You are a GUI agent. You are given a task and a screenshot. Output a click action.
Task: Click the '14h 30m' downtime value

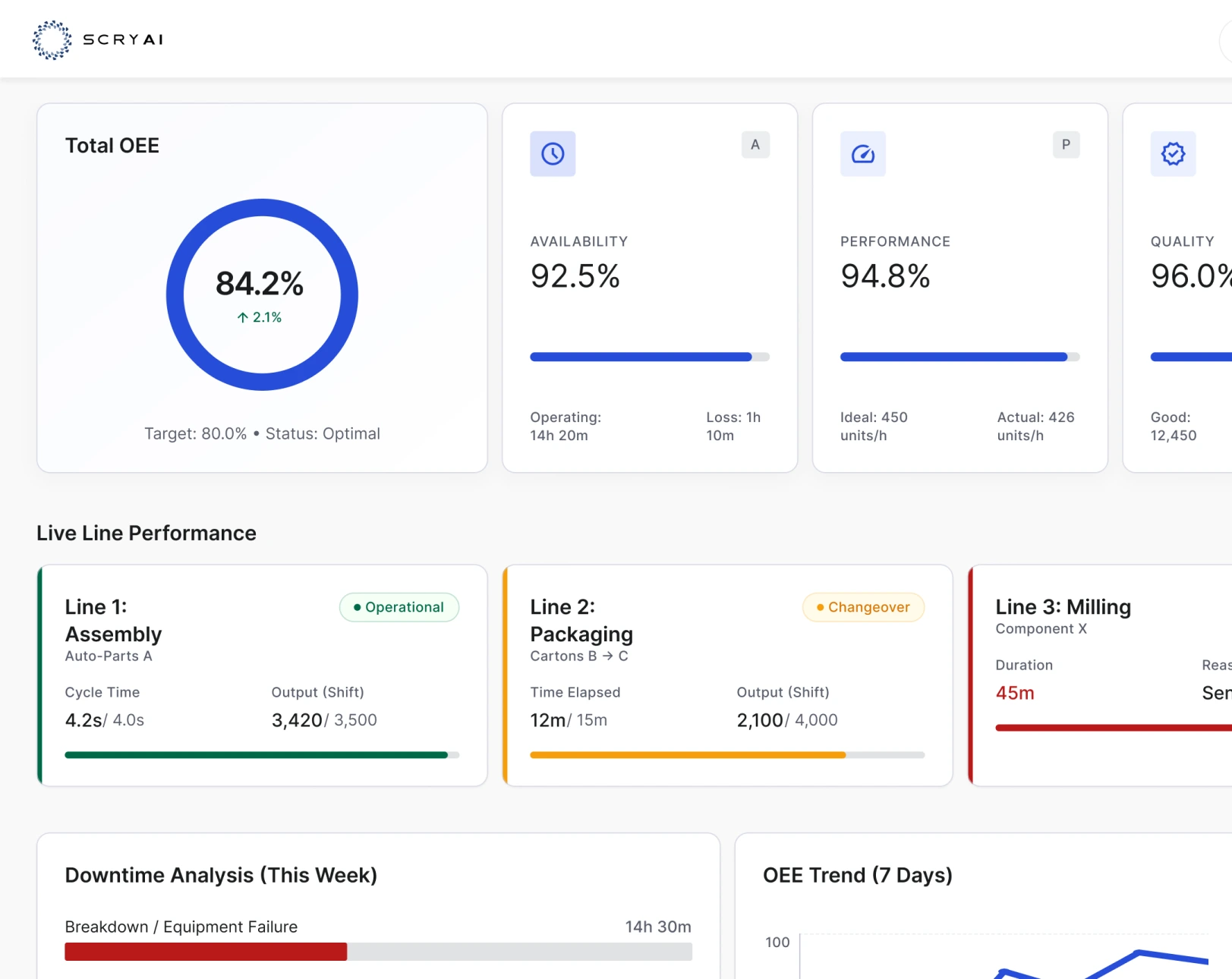[x=658, y=927]
